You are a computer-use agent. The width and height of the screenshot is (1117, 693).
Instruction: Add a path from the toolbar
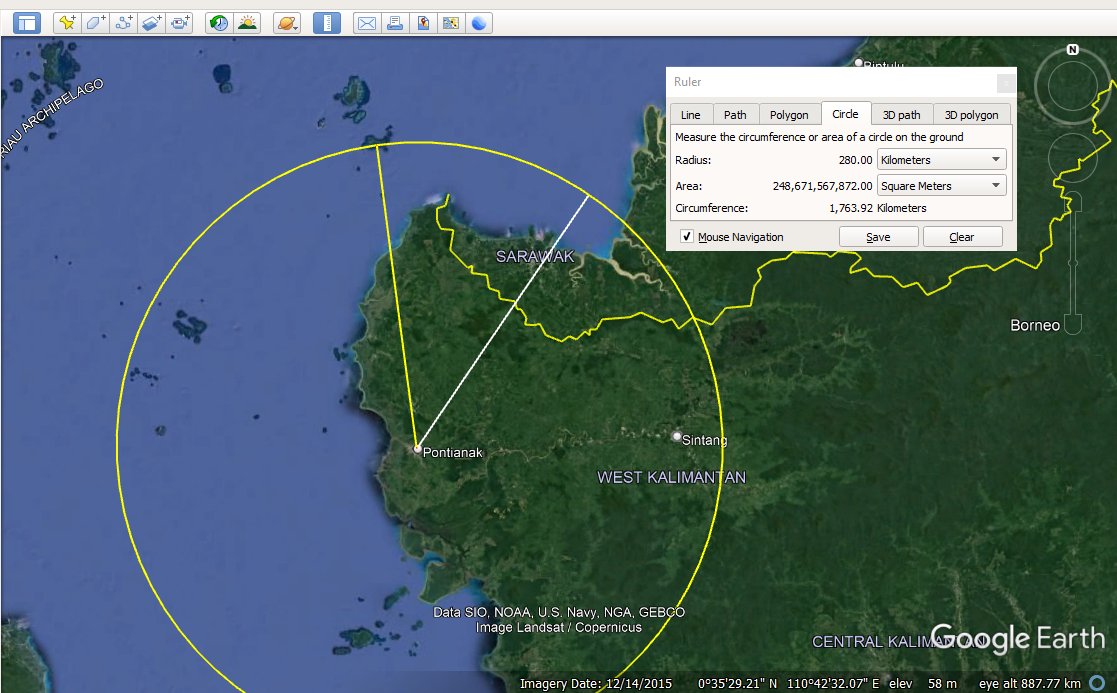click(123, 23)
